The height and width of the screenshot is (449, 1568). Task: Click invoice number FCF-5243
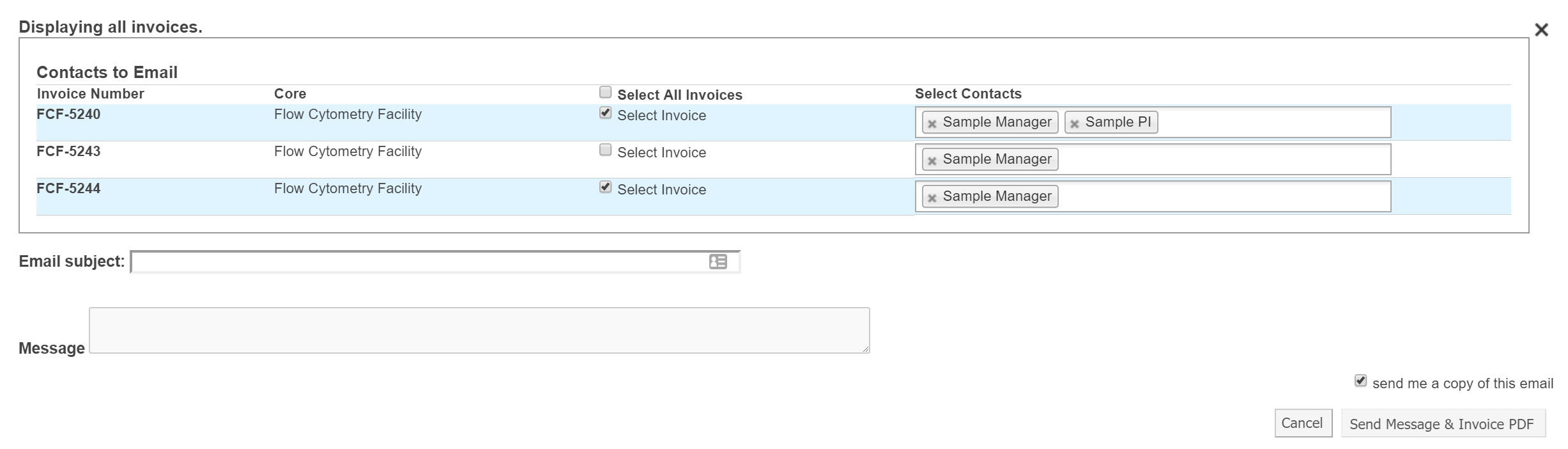(x=68, y=152)
